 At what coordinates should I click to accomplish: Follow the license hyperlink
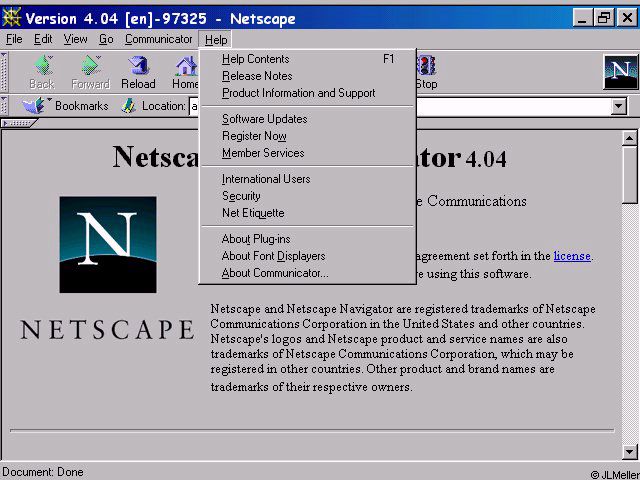(572, 256)
